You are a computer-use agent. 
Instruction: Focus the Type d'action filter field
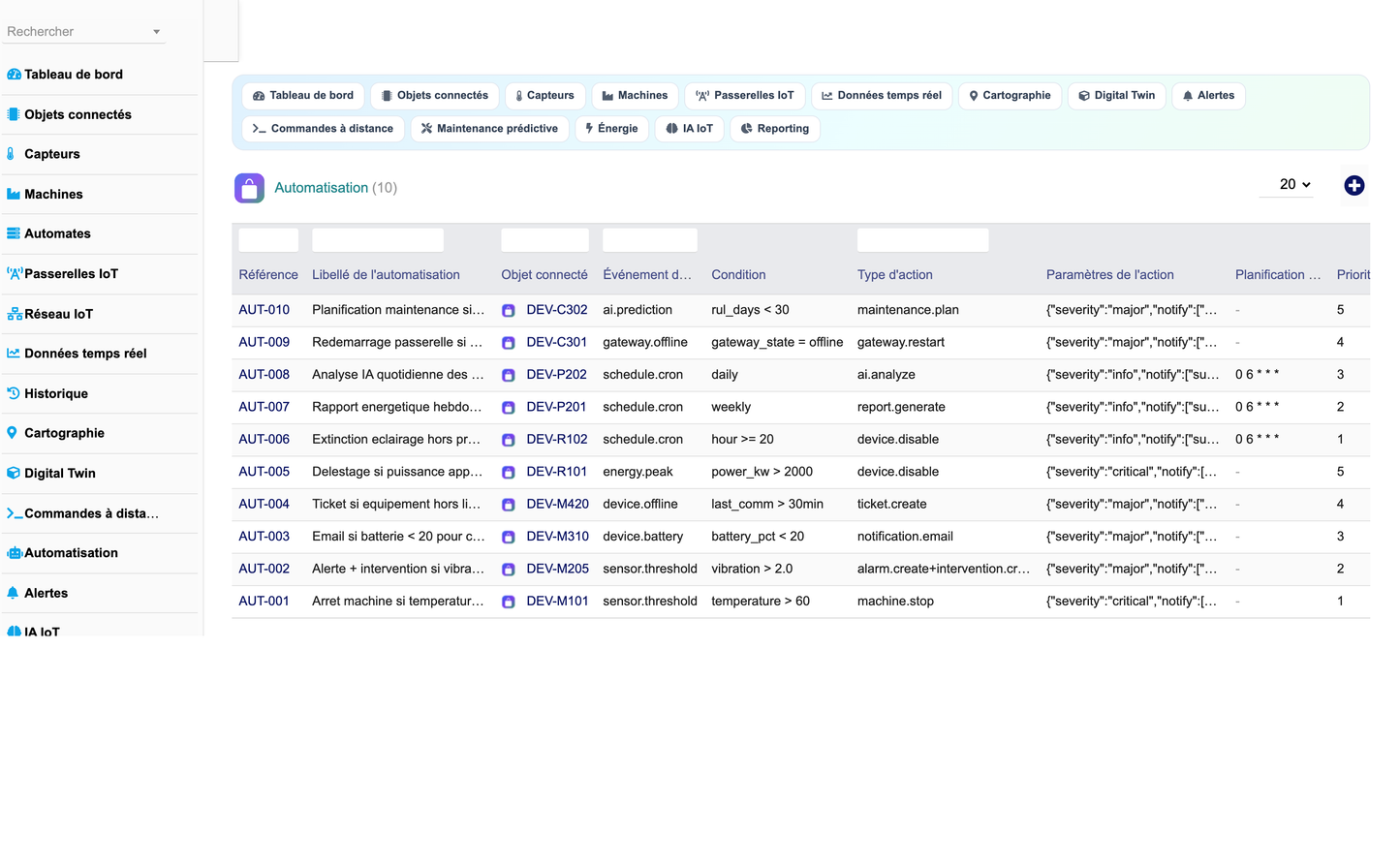(922, 240)
